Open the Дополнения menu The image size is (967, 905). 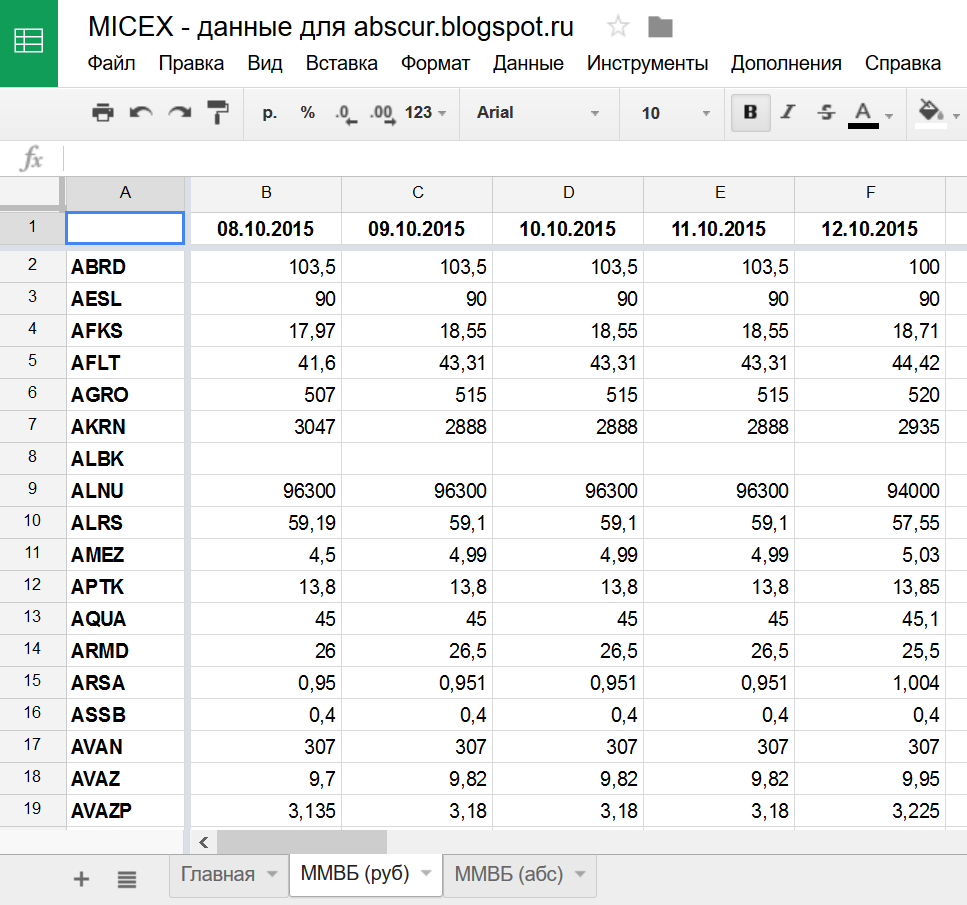click(x=786, y=64)
